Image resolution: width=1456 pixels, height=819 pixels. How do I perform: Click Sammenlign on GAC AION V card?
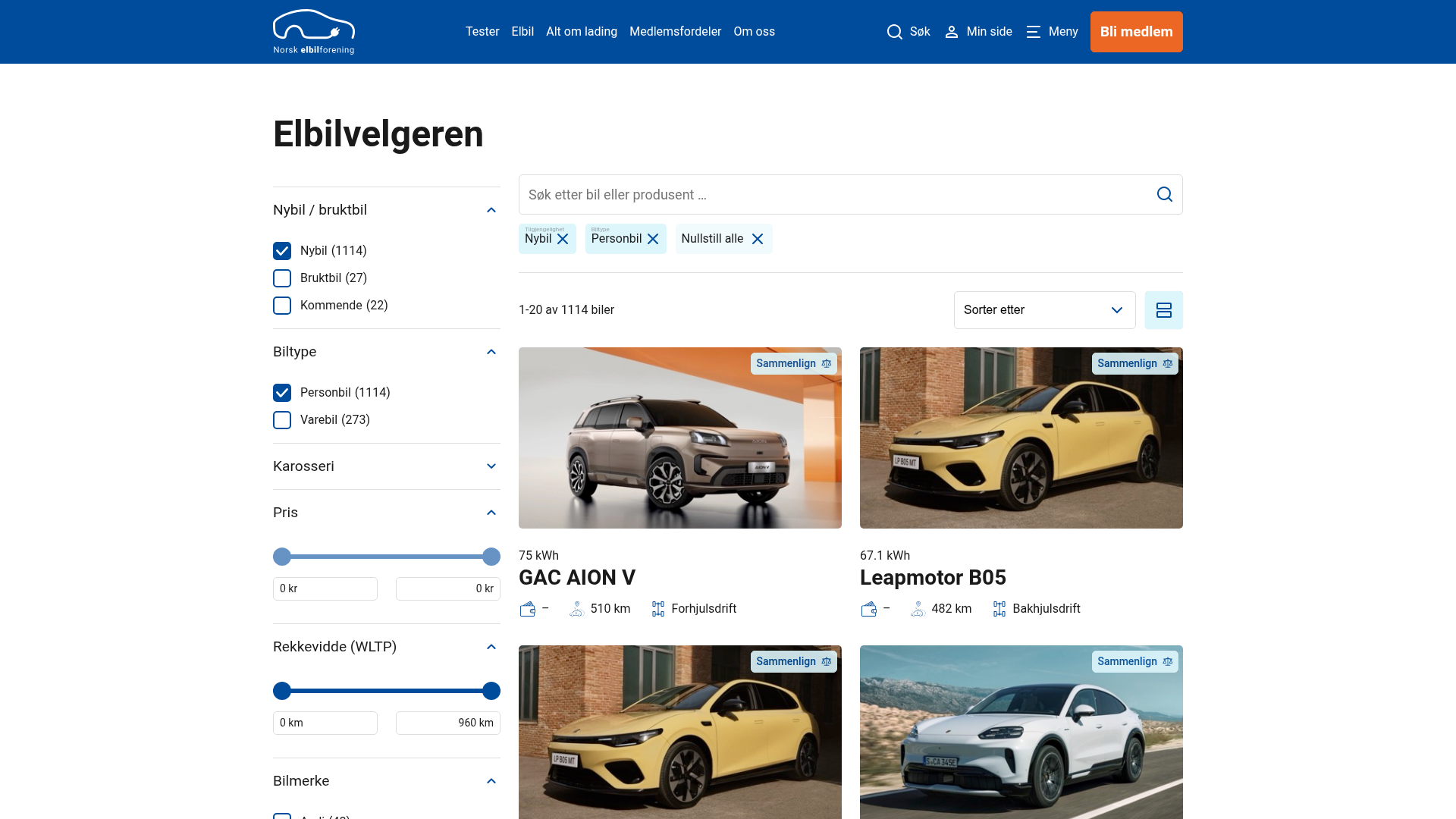tap(794, 363)
